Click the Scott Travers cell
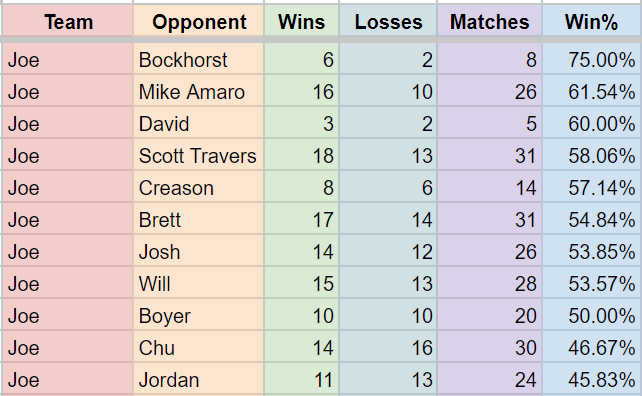Image resolution: width=642 pixels, height=396 pixels. coord(199,156)
